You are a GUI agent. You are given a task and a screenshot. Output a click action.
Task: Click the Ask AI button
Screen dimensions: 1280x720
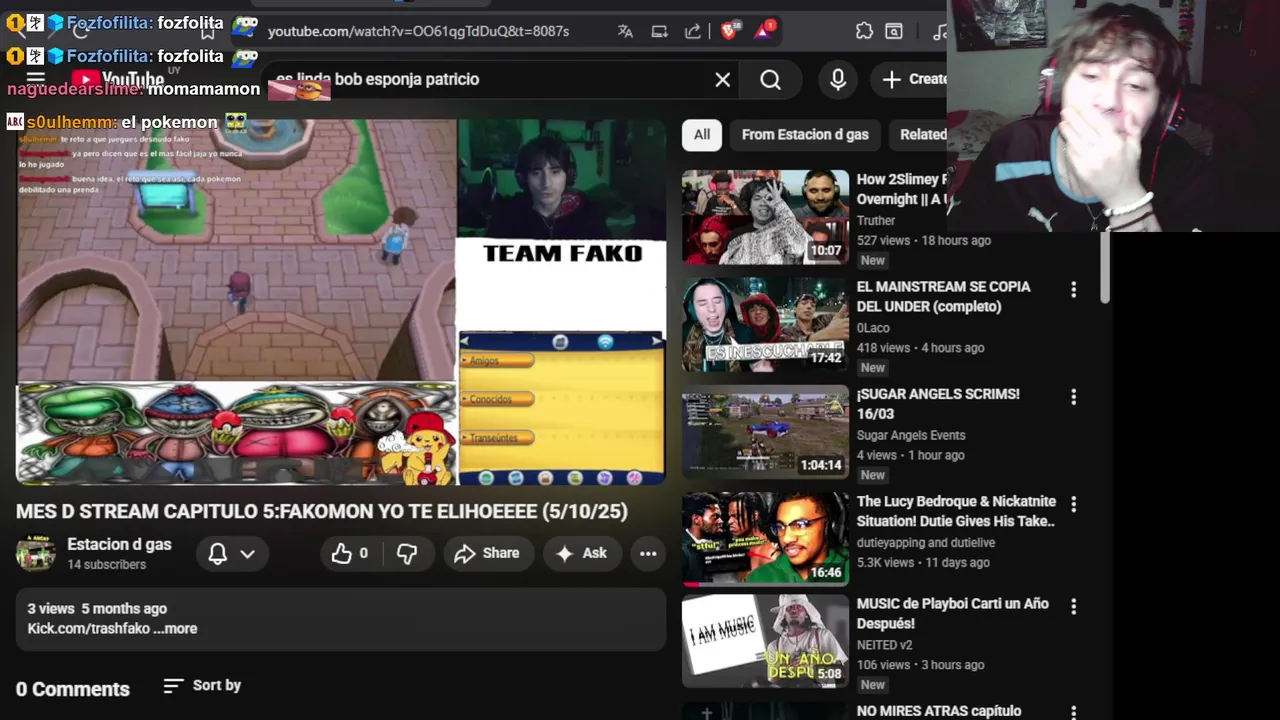pos(581,553)
